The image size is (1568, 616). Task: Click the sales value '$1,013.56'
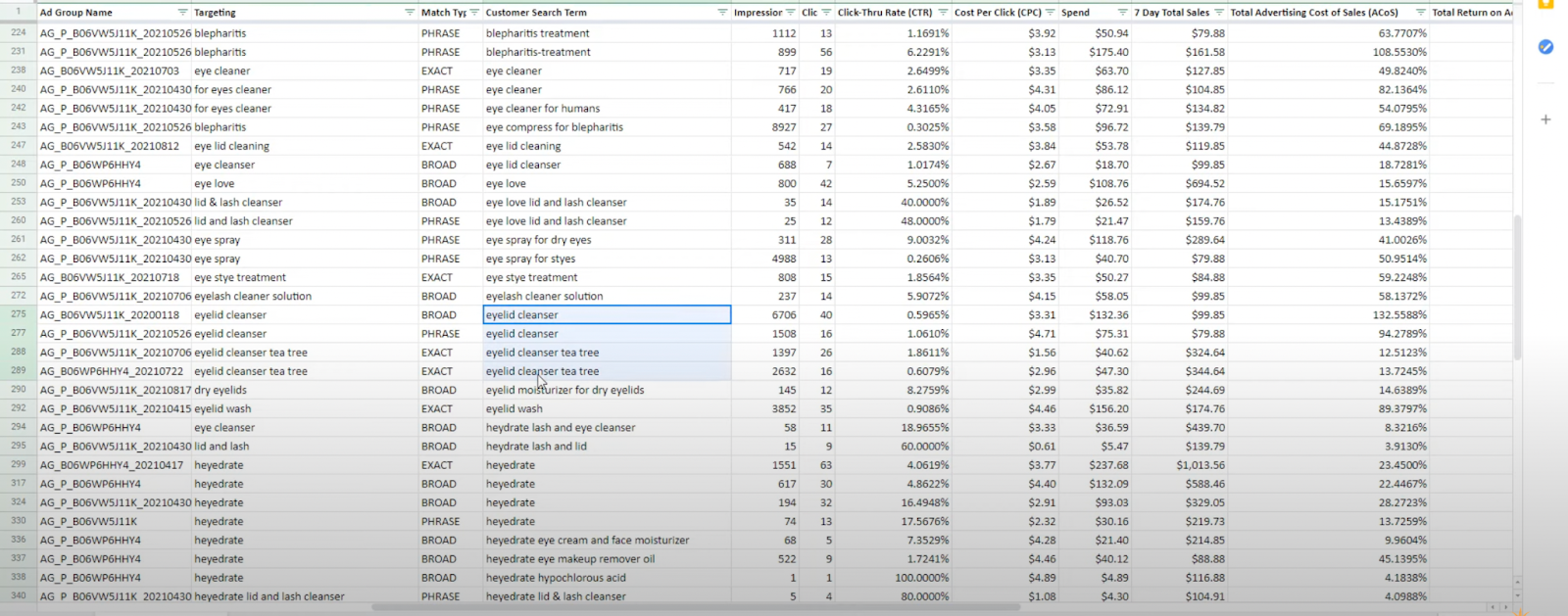(x=1200, y=465)
